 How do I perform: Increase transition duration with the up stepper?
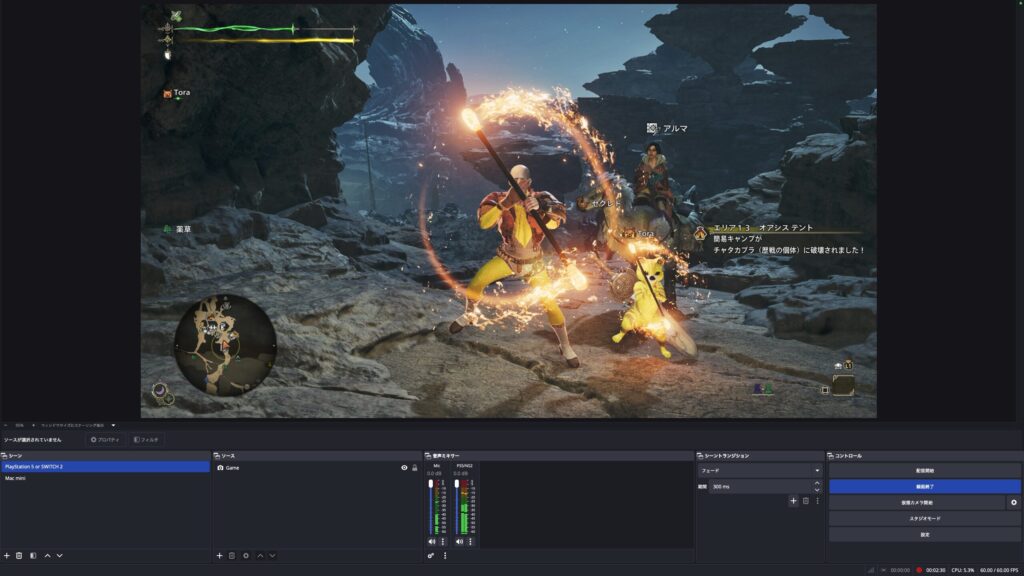pos(817,483)
